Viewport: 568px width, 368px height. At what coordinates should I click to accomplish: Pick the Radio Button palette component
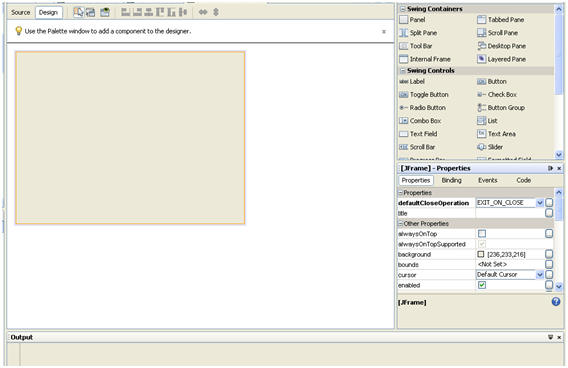[x=422, y=108]
